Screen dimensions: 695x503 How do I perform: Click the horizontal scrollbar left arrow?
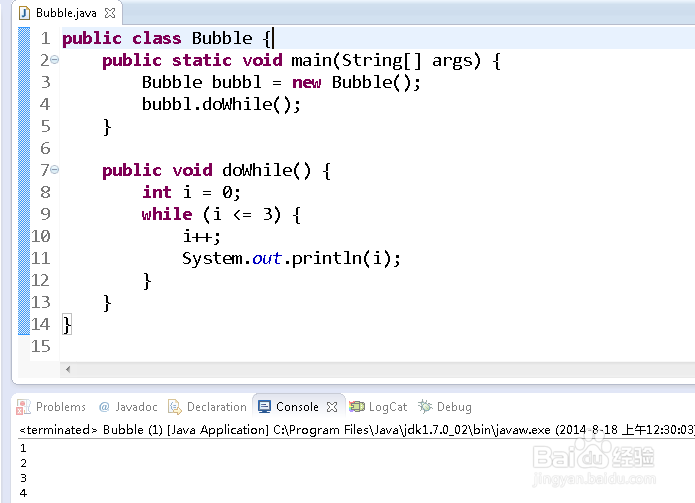(x=68, y=369)
